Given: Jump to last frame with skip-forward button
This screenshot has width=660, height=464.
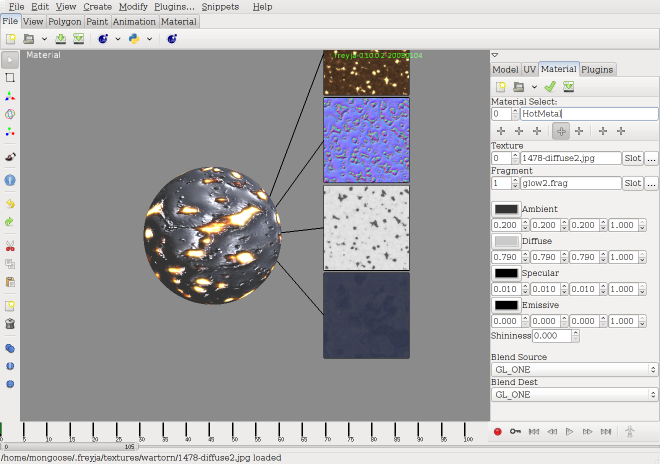Looking at the screenshot, I should [x=606, y=432].
